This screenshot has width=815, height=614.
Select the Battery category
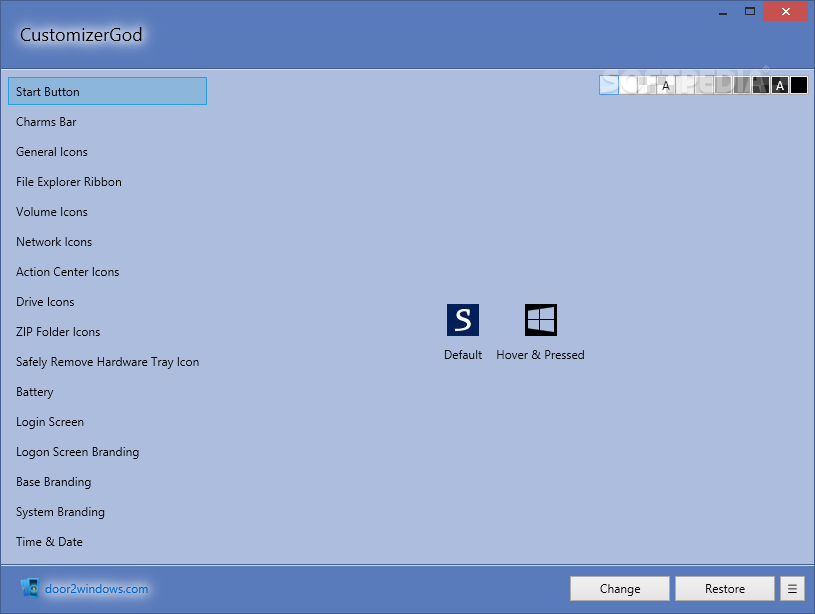108,391
